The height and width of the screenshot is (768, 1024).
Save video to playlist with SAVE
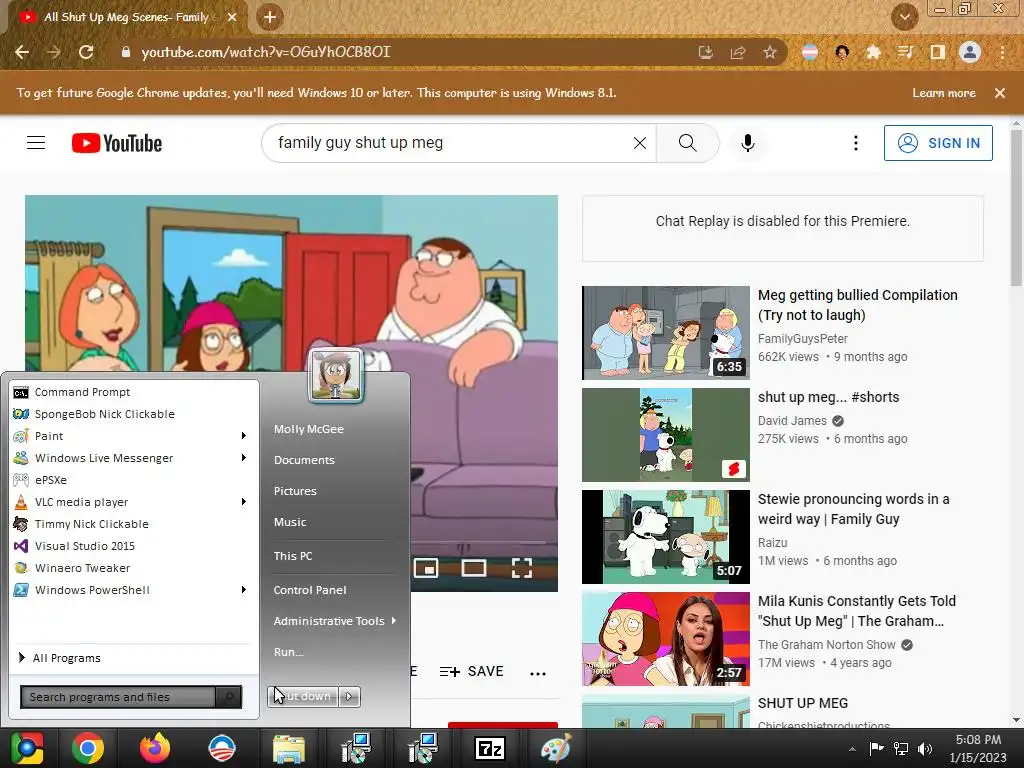[472, 671]
